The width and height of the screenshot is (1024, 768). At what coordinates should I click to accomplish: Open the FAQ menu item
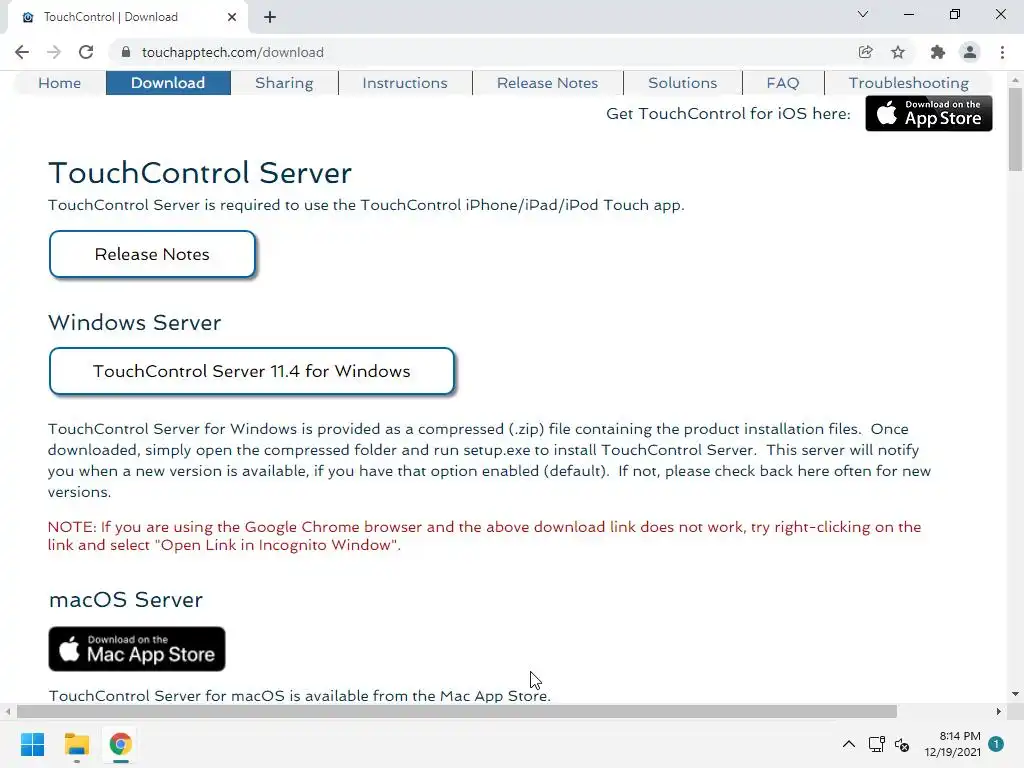(783, 83)
